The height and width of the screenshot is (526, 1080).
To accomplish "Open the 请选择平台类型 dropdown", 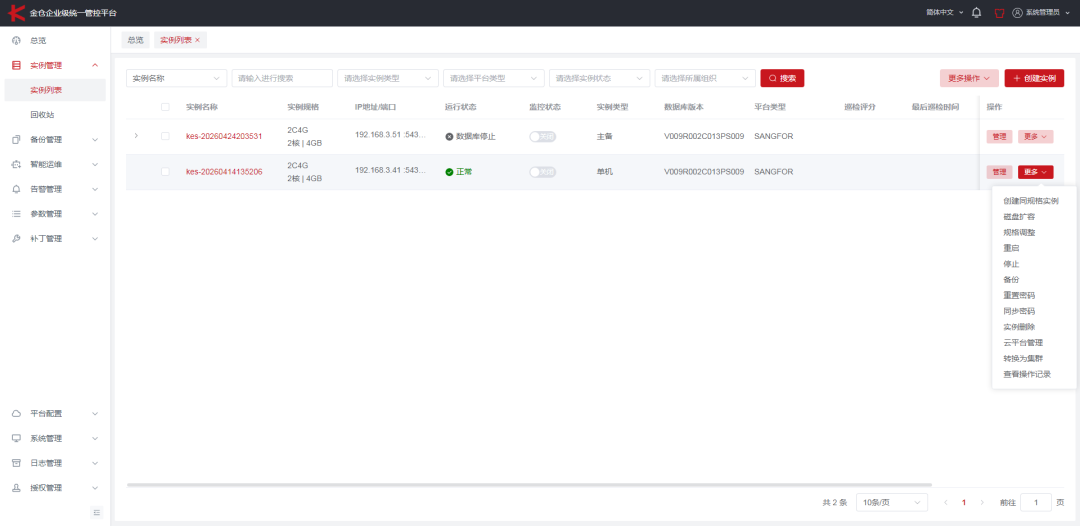I will (x=494, y=78).
